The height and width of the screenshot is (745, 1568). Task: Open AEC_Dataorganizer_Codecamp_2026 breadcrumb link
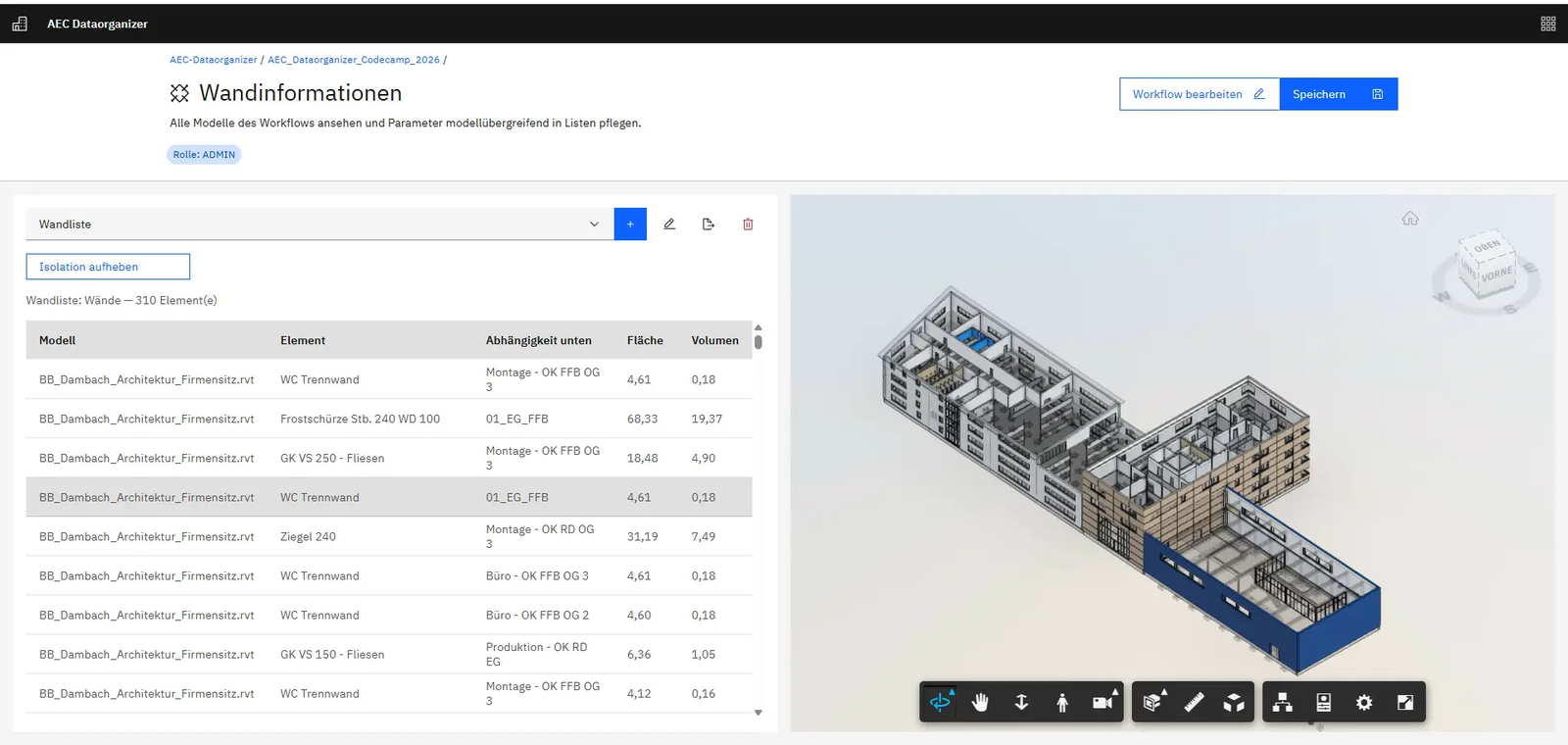[x=354, y=60]
